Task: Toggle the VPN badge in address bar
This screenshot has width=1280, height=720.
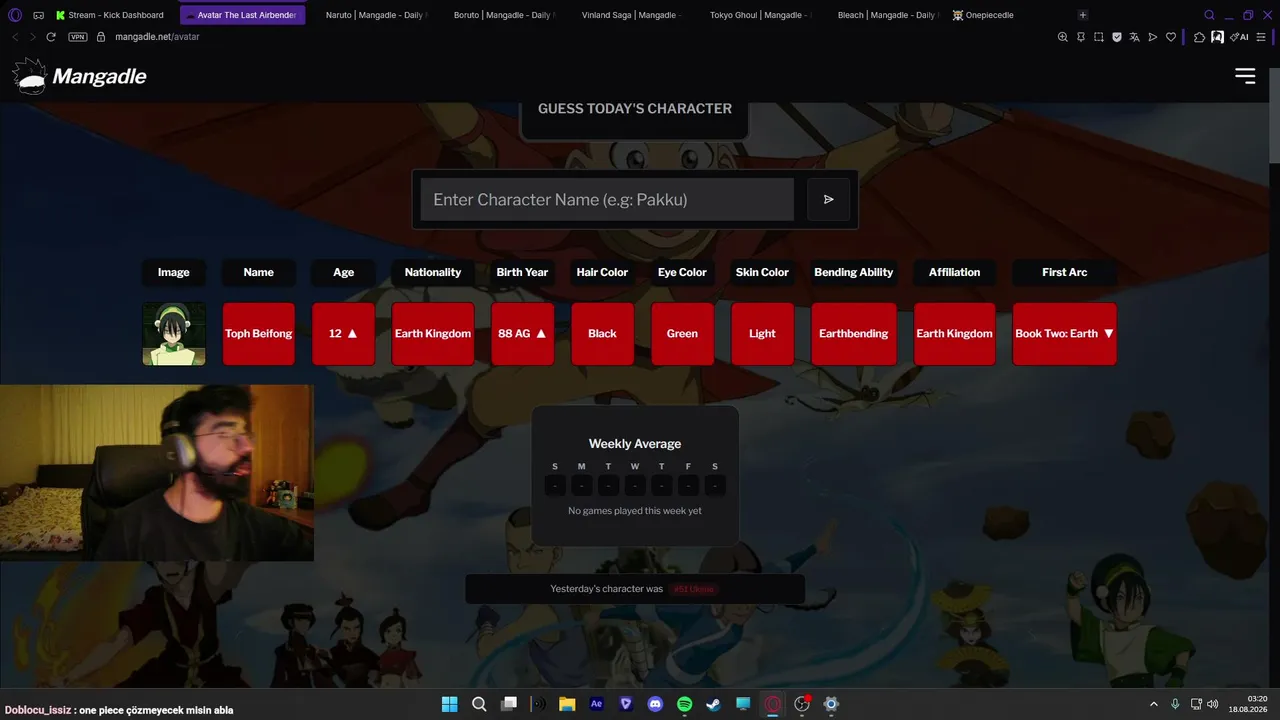Action: (x=78, y=37)
